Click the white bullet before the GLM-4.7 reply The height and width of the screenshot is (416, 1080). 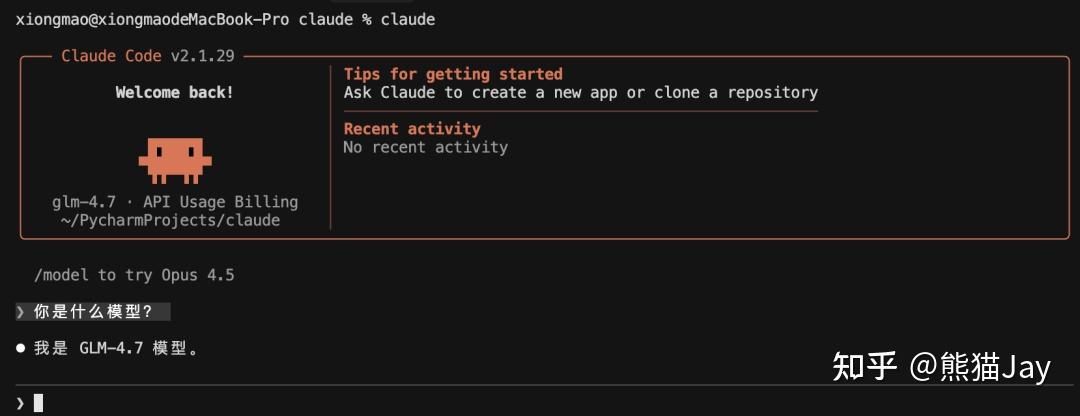click(x=20, y=349)
